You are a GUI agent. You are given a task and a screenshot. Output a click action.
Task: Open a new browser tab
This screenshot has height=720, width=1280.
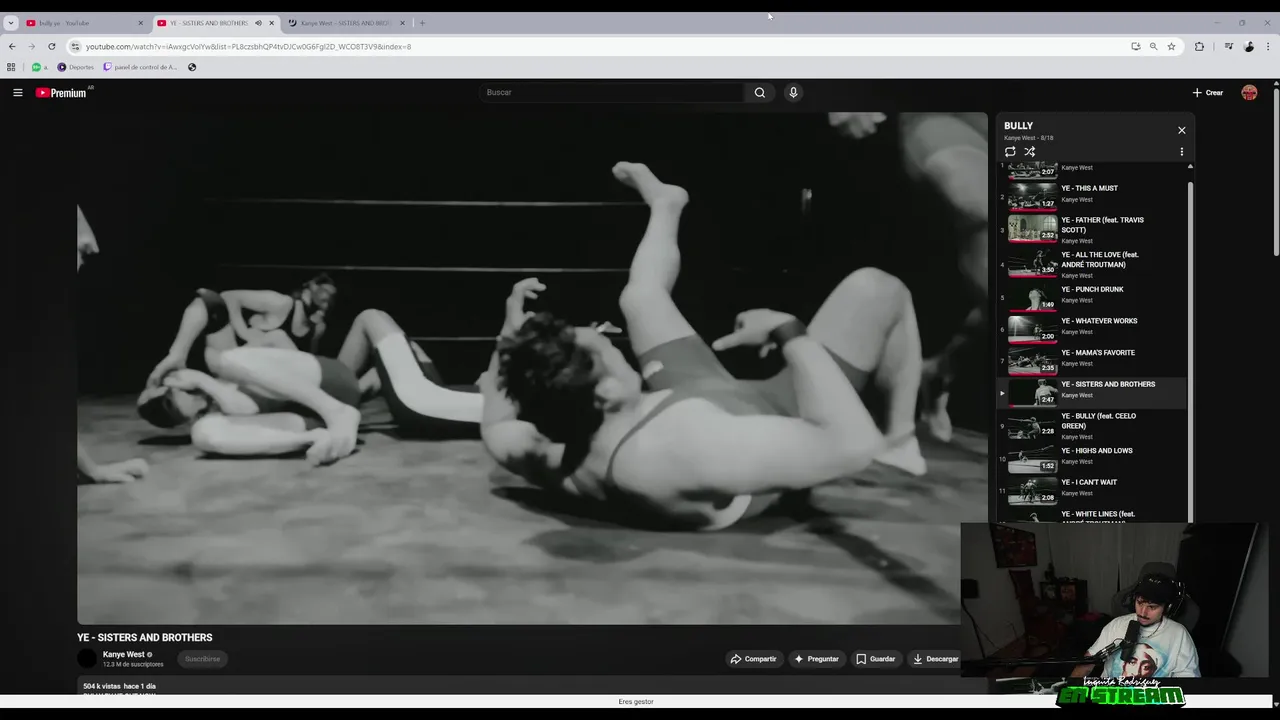422,23
